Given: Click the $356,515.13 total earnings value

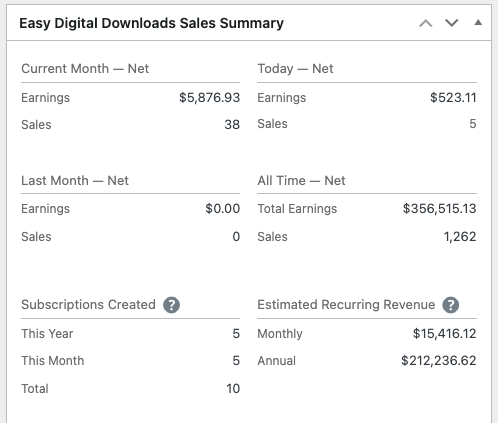Looking at the screenshot, I should click(x=439, y=209).
